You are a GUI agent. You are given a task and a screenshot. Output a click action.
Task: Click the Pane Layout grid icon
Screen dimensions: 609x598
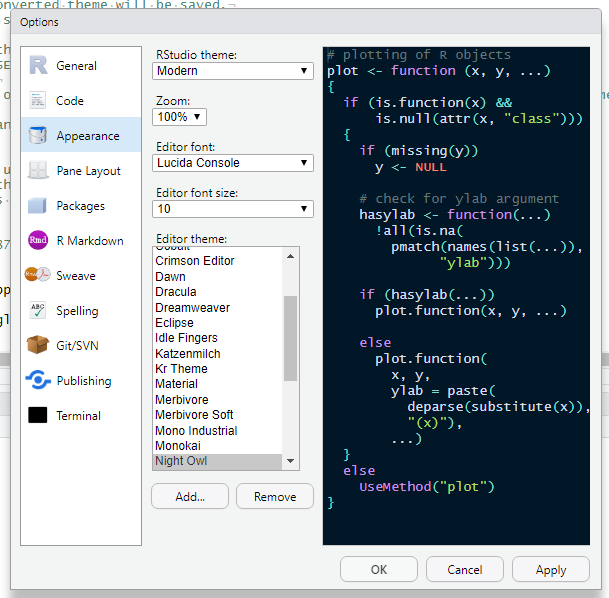[x=38, y=171]
